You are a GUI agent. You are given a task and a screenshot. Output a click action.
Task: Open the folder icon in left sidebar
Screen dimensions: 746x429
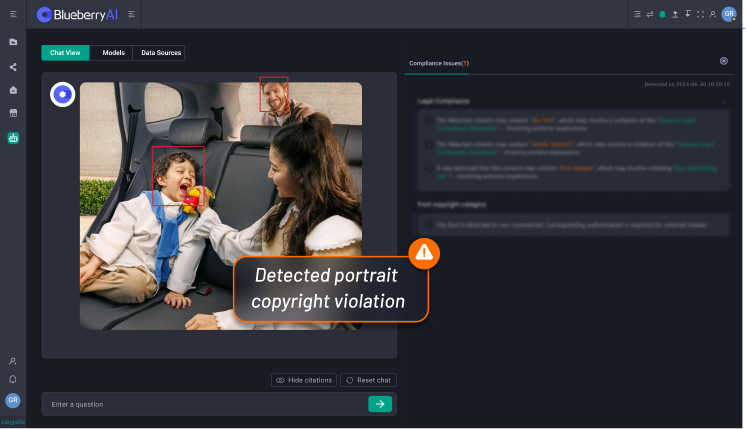pos(13,42)
